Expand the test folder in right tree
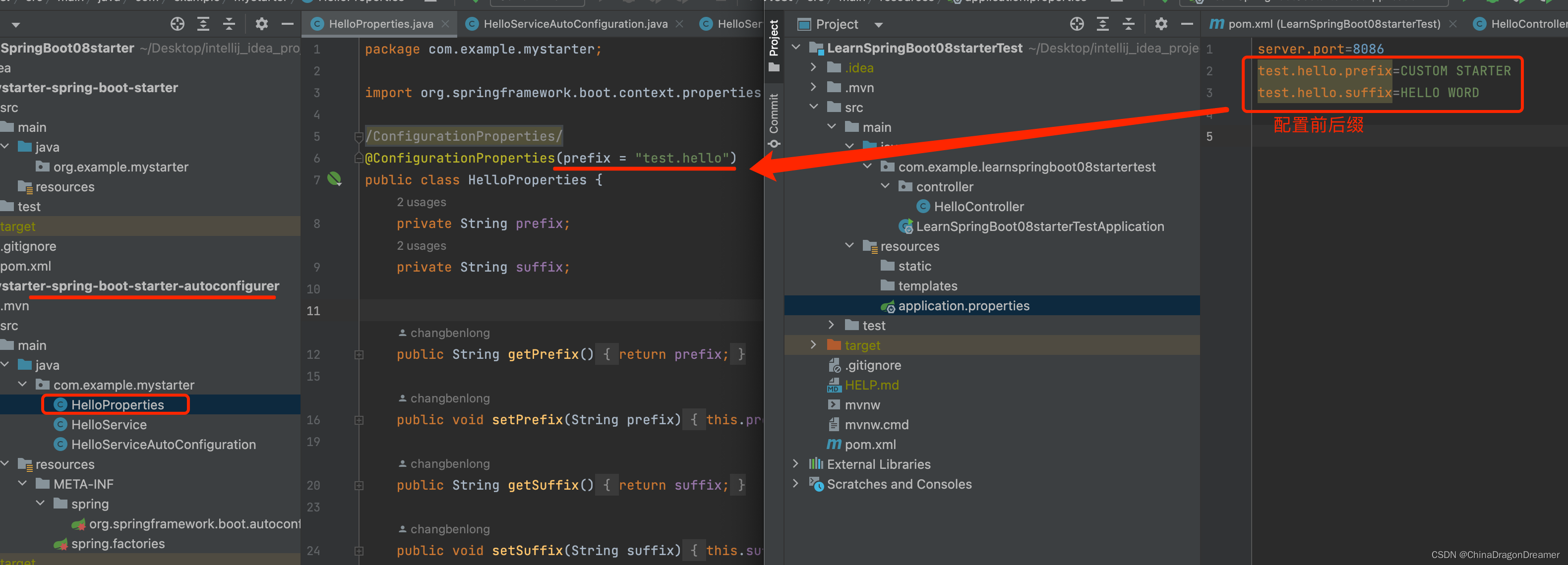This screenshot has height=565, width=1568. (832, 326)
